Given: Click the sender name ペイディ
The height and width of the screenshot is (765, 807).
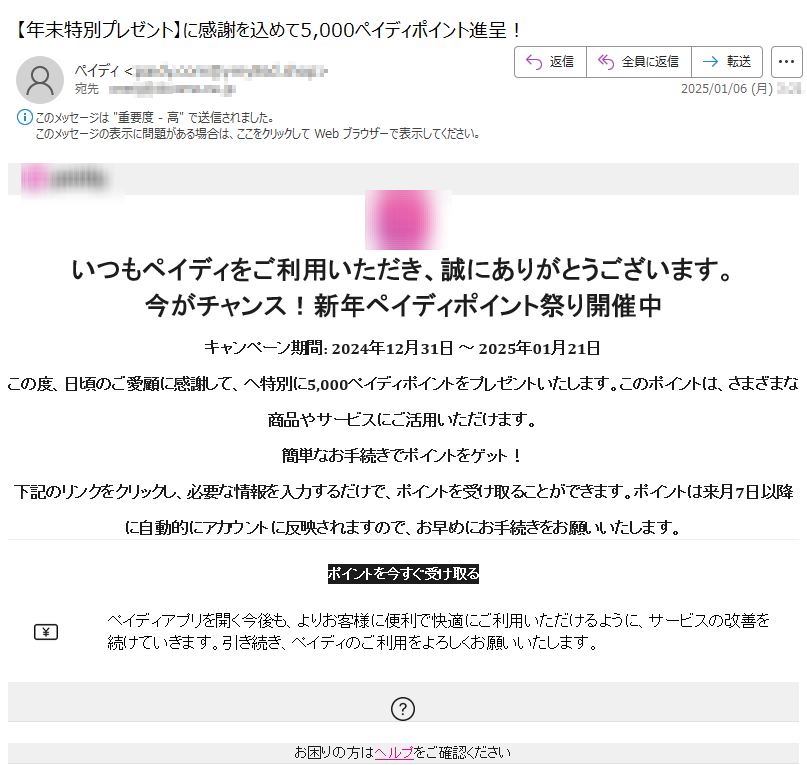Looking at the screenshot, I should click(x=97, y=71).
